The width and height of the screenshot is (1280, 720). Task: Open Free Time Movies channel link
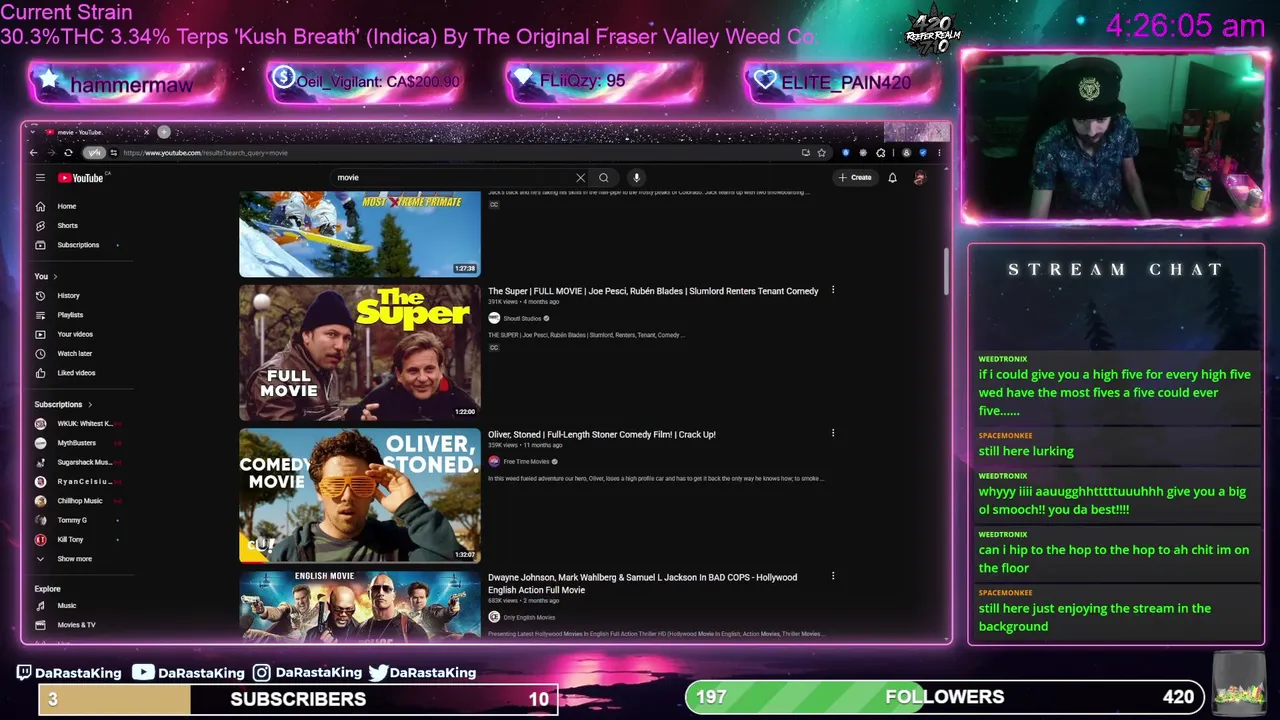(526, 461)
